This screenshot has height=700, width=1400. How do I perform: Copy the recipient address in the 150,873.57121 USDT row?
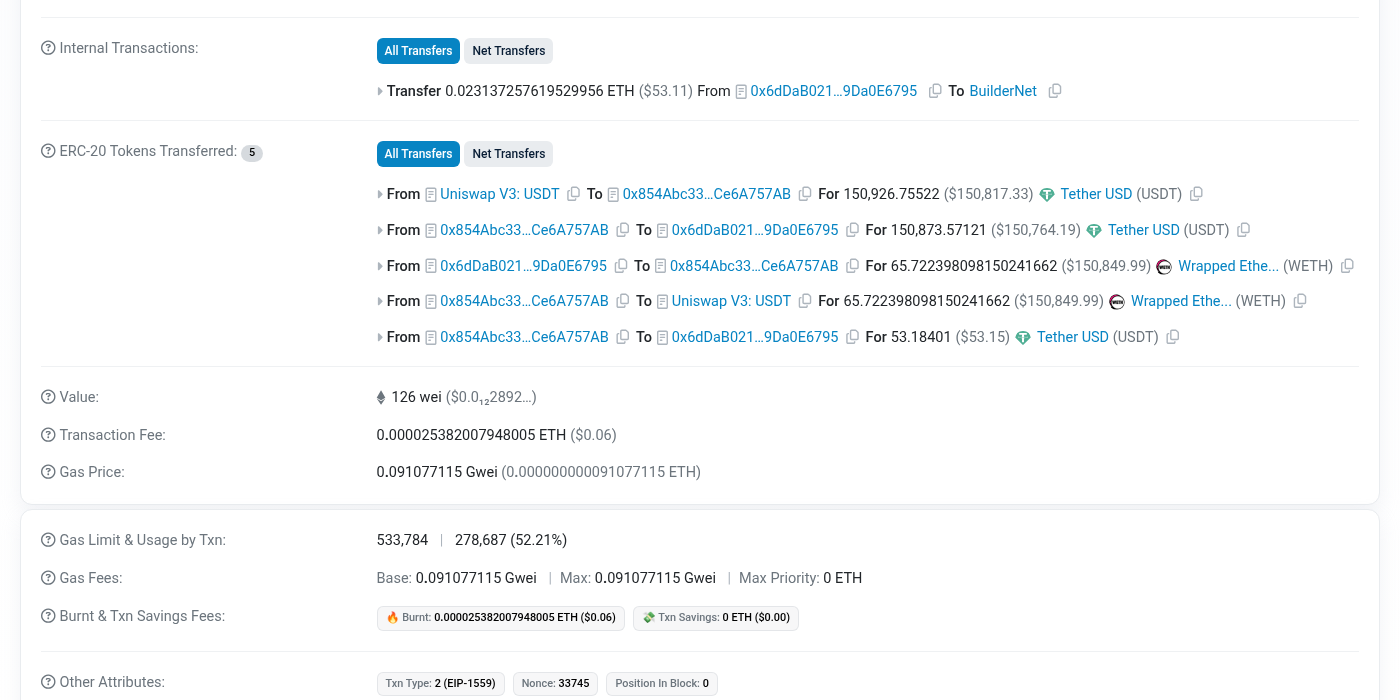853,230
